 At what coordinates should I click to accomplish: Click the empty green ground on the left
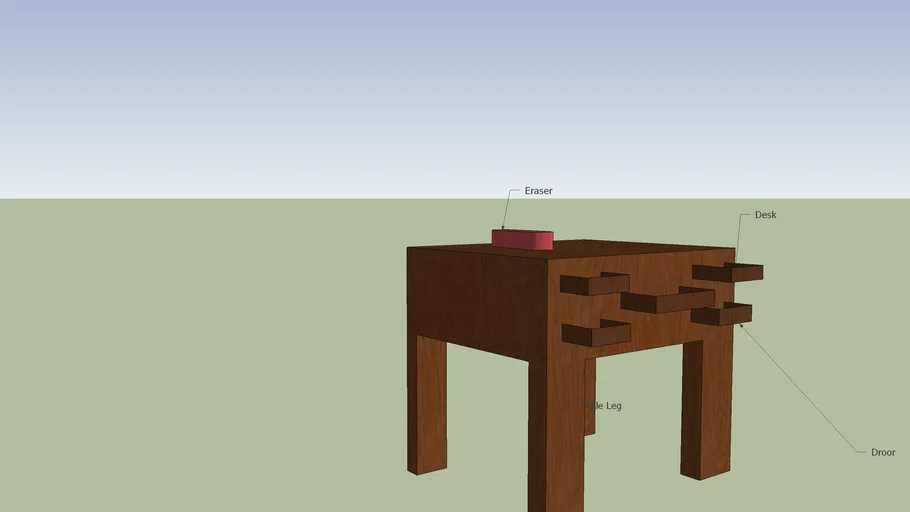pos(200,350)
